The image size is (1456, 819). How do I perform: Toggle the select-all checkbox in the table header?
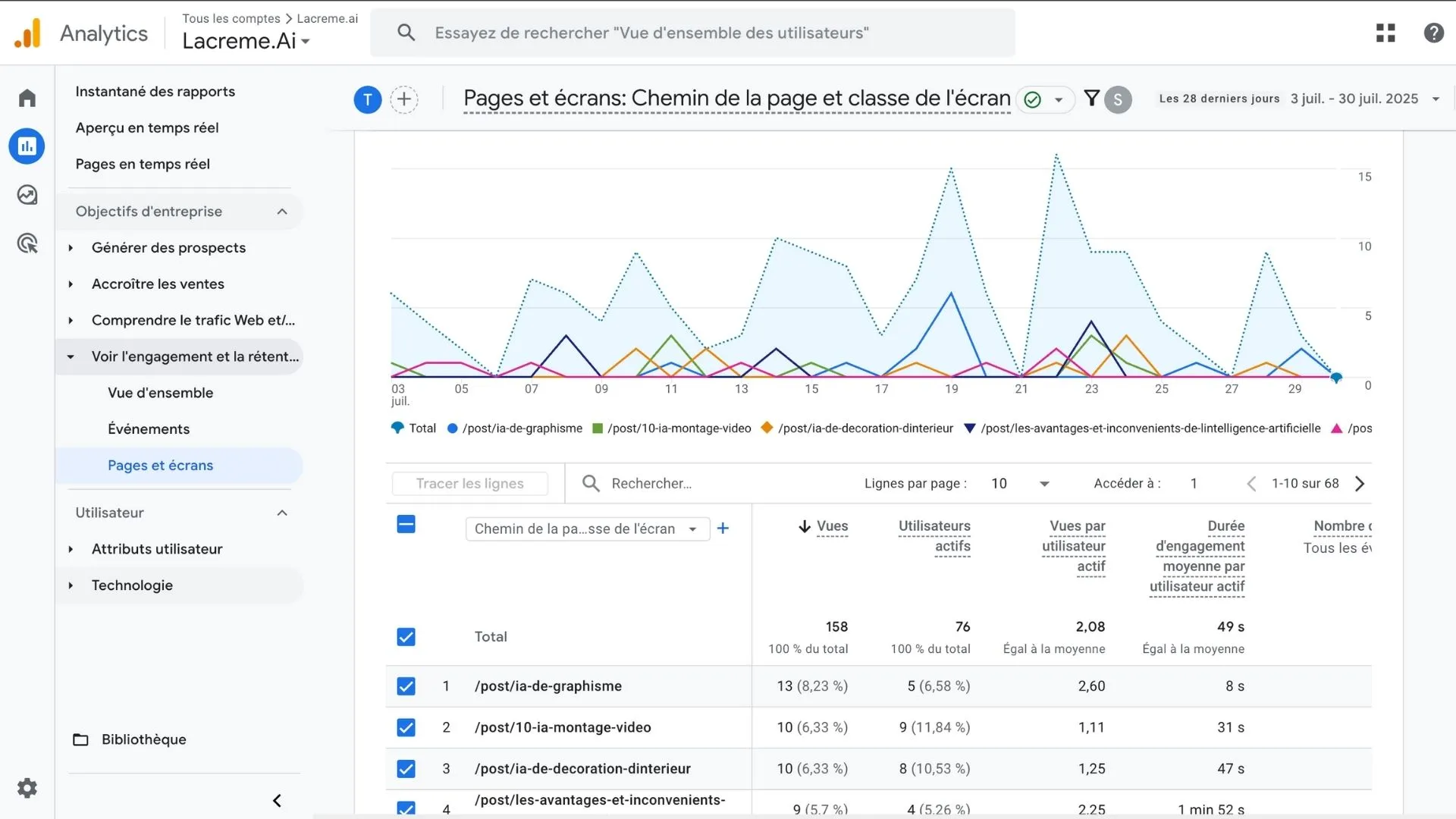(x=406, y=524)
